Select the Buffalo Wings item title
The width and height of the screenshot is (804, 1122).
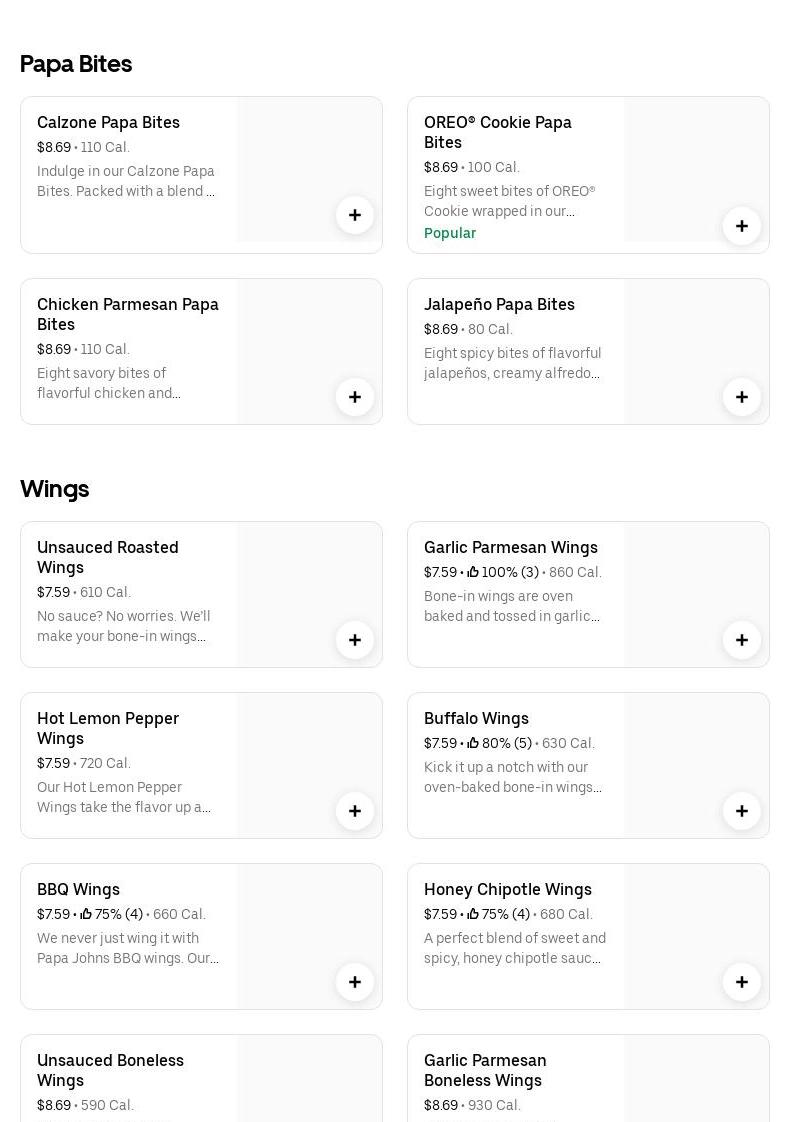476,718
